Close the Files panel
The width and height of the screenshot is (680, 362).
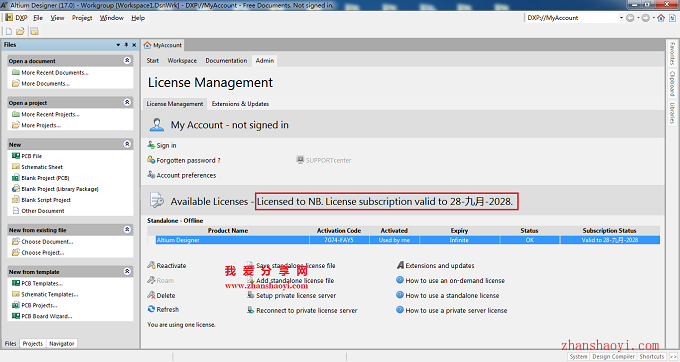[134, 45]
